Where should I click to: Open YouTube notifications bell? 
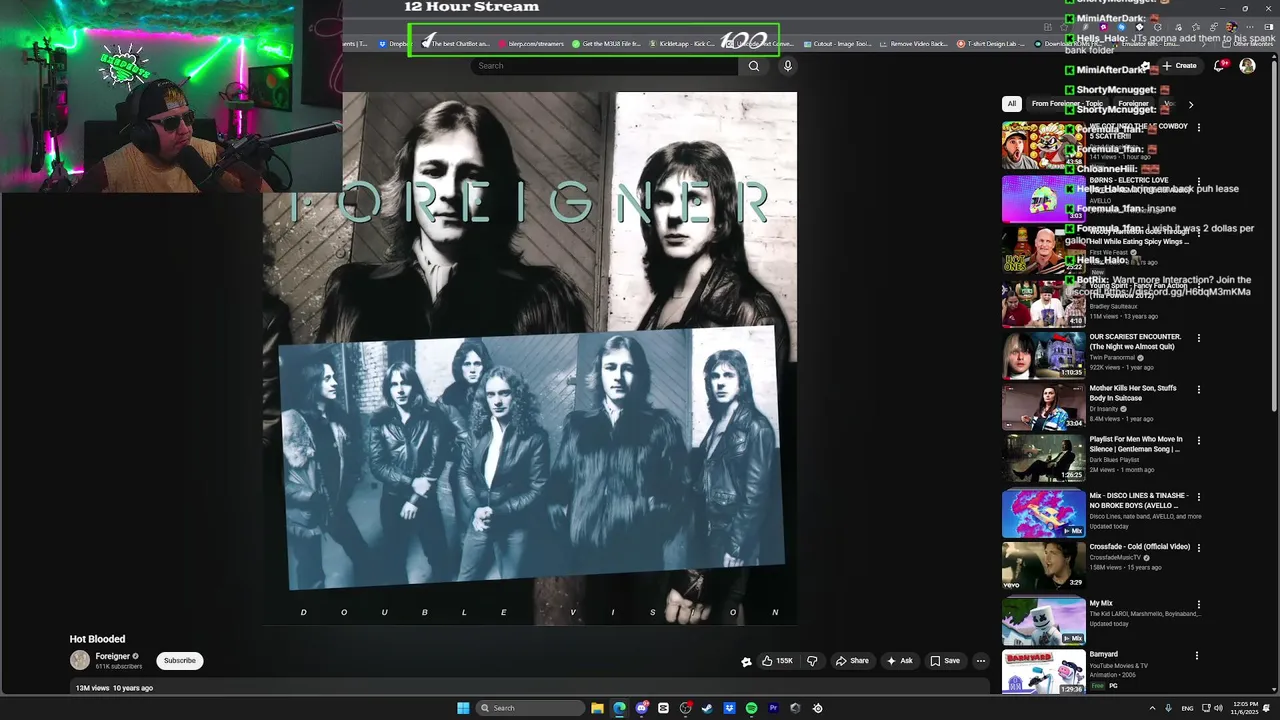(1219, 66)
